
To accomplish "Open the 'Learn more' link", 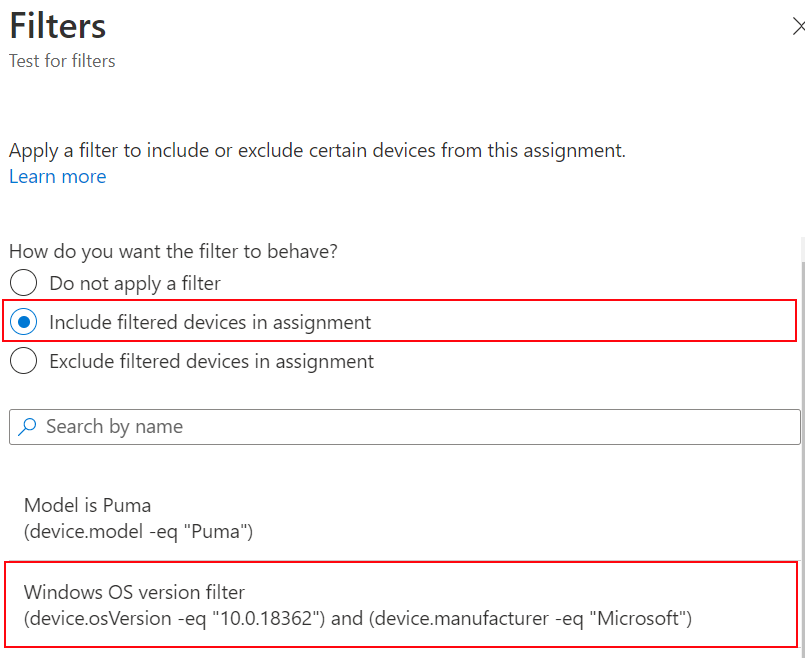I will (57, 176).
